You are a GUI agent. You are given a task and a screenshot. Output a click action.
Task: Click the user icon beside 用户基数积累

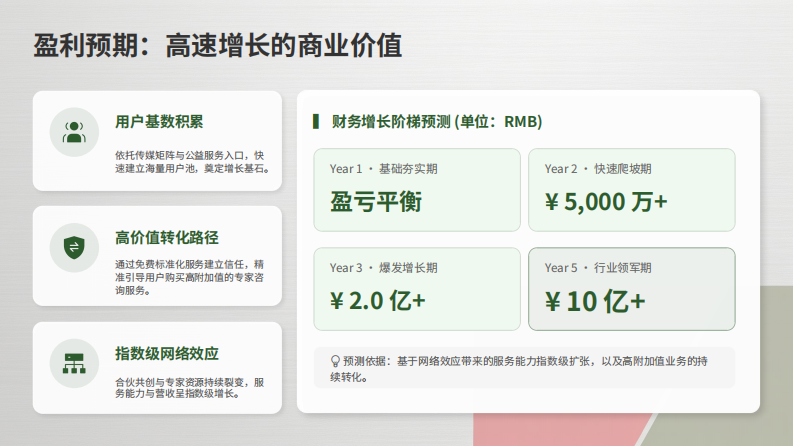pos(74,132)
